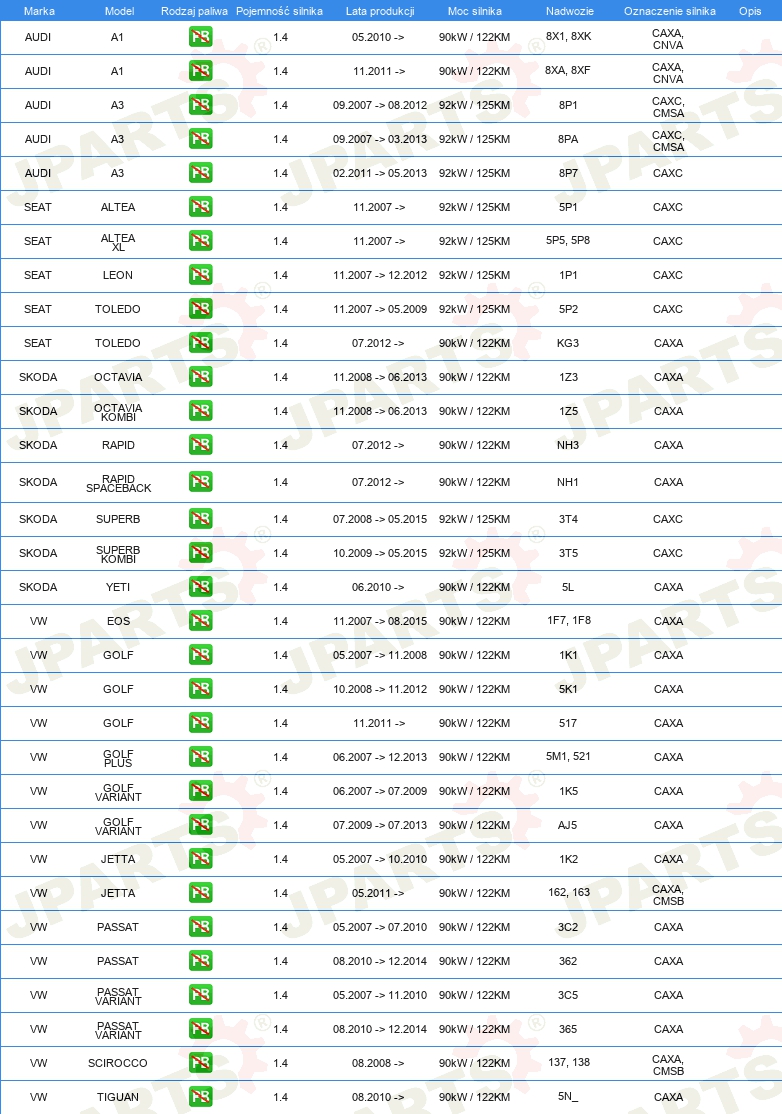Click the fuel icon in the VW EOS row
782x1114 pixels.
(200, 621)
